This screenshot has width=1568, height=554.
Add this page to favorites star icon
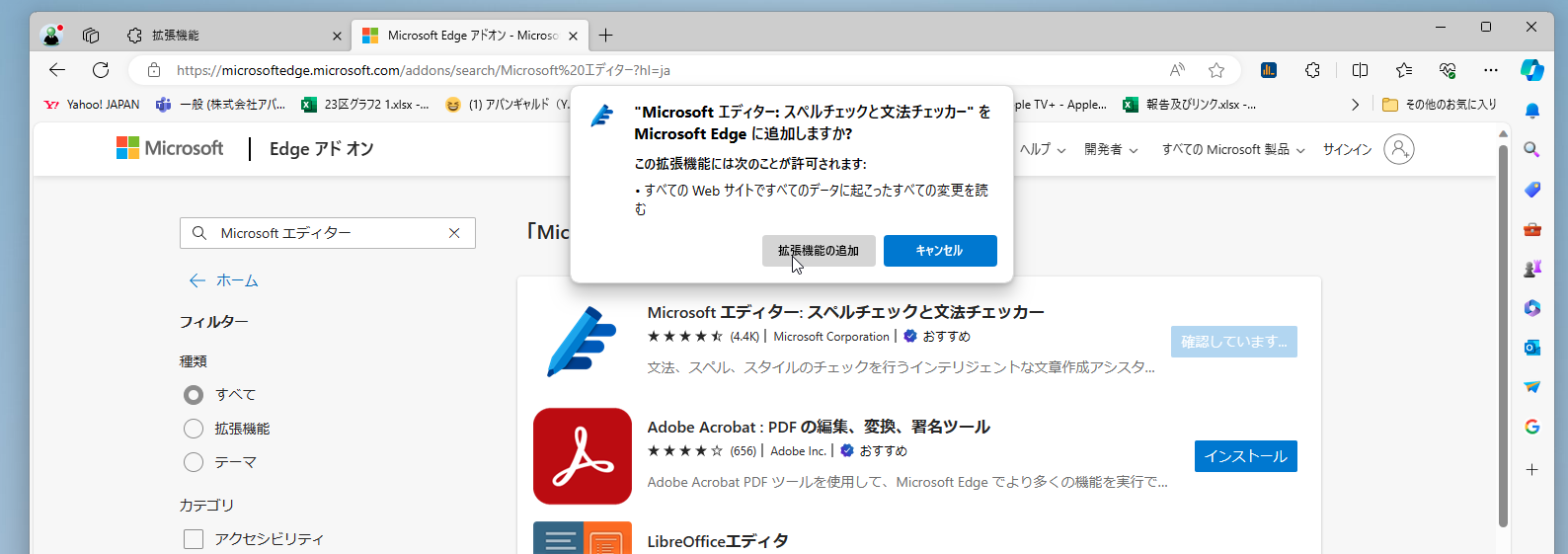point(1216,70)
